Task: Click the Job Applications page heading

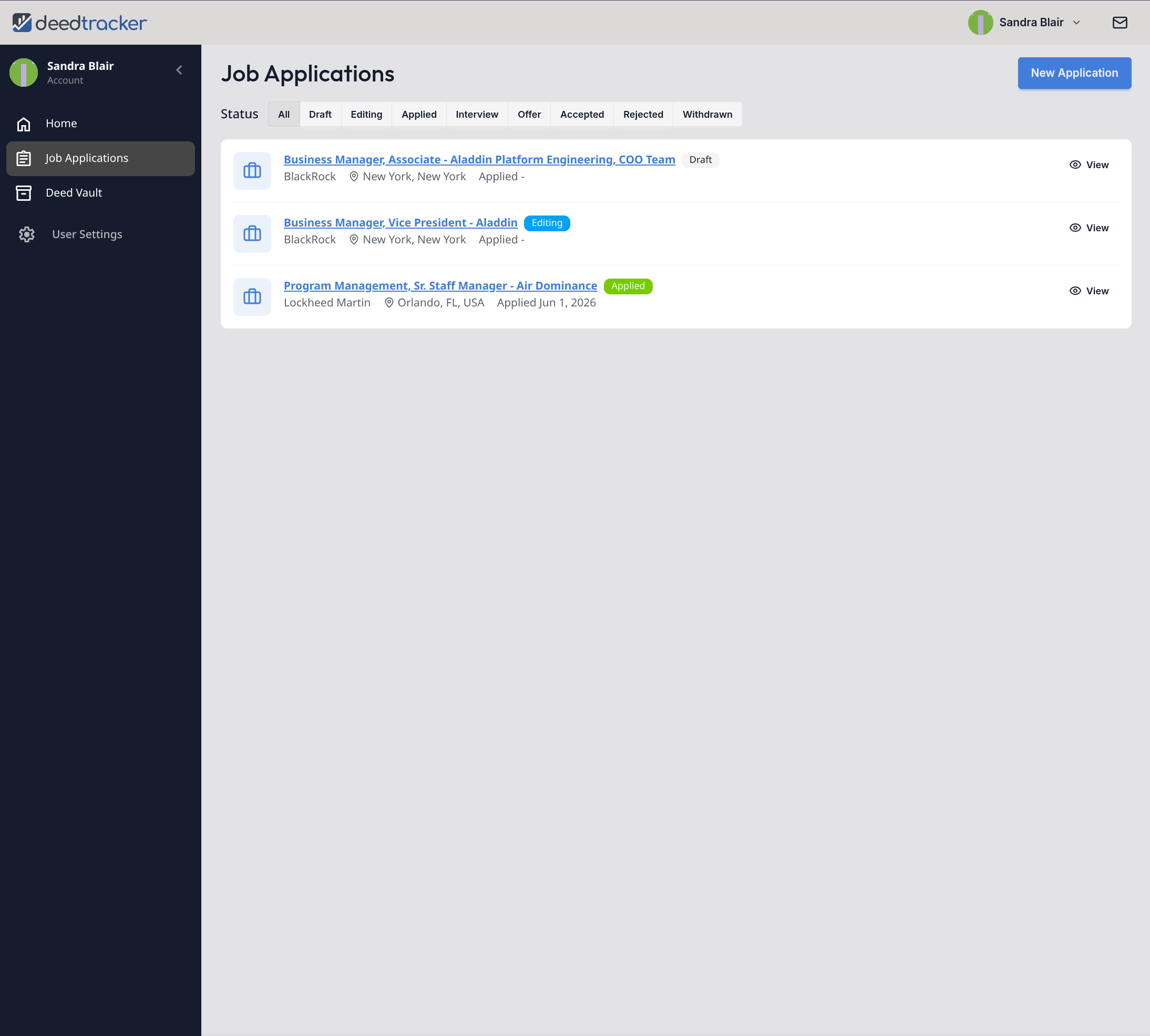Action: tap(307, 74)
